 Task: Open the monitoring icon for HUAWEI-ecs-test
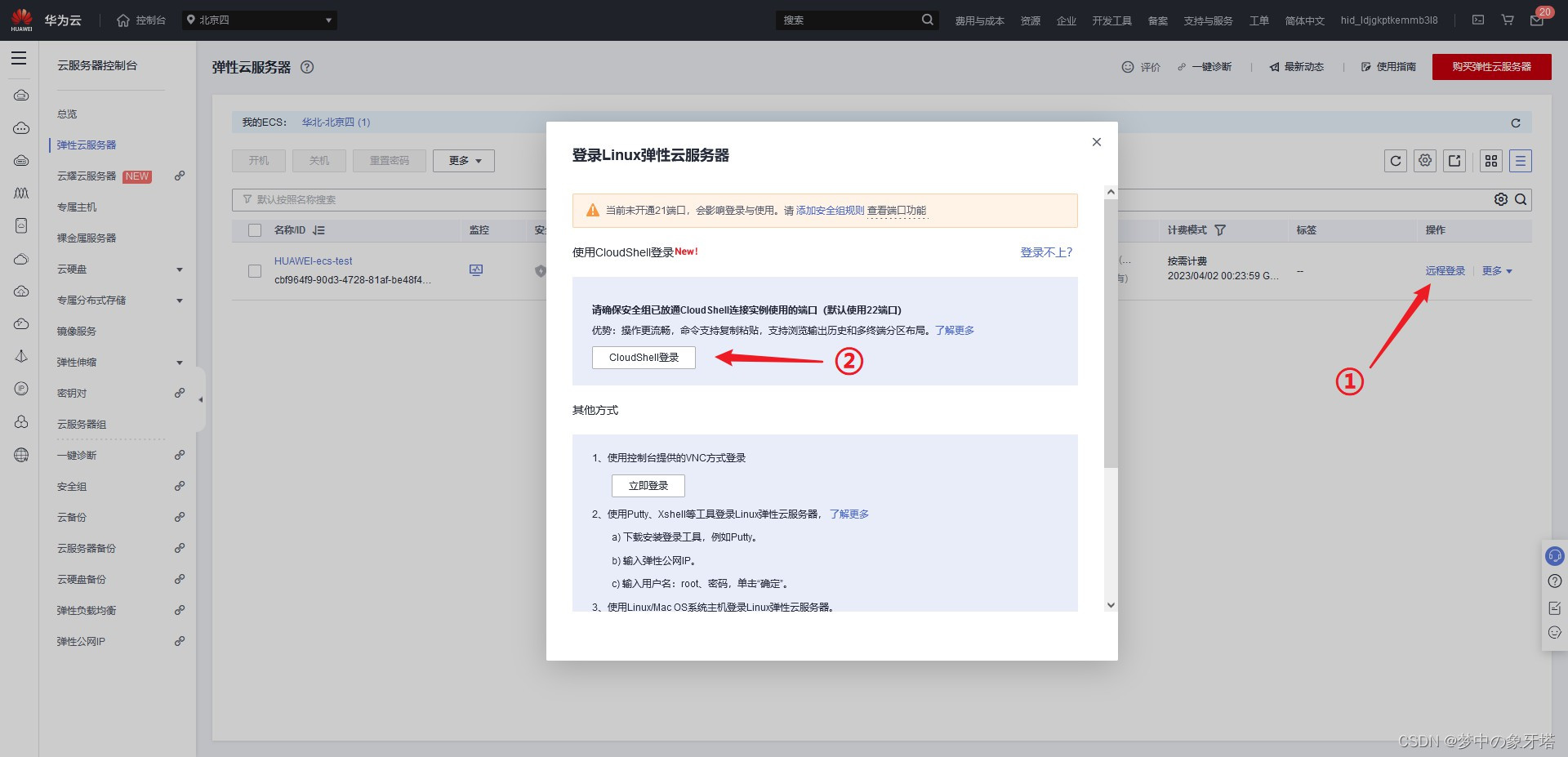(476, 270)
